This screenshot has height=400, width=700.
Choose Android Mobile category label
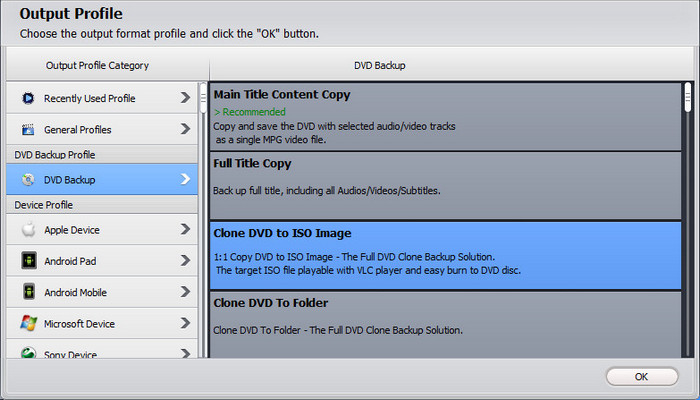click(x=75, y=292)
